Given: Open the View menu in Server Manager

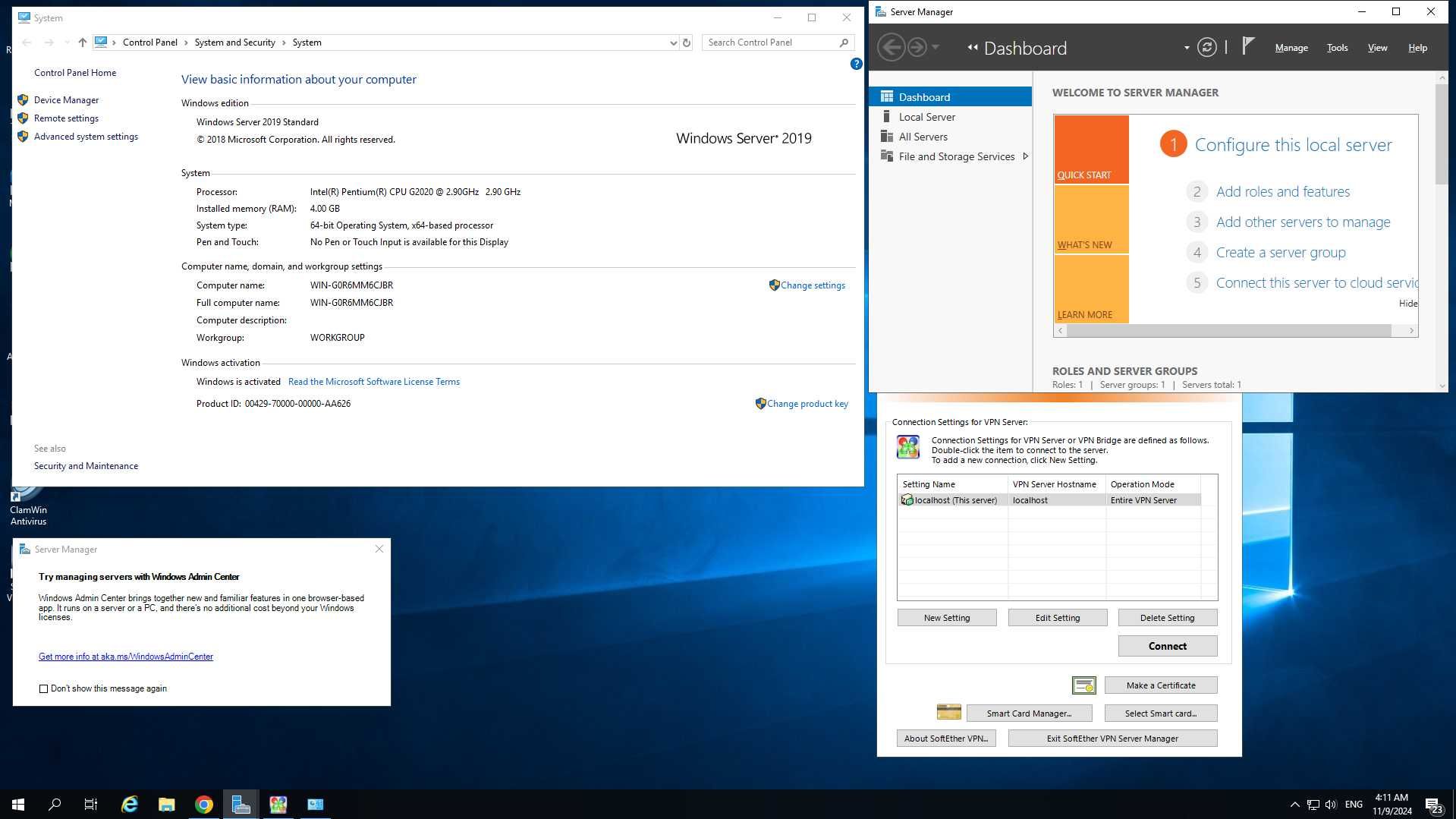Looking at the screenshot, I should pyautogui.click(x=1377, y=48).
